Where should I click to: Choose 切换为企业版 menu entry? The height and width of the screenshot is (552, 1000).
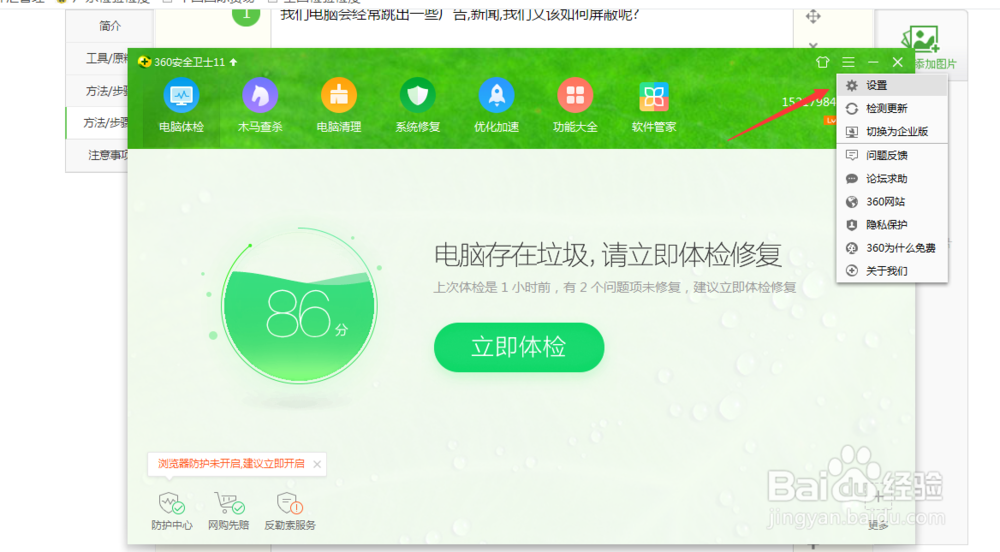892,132
